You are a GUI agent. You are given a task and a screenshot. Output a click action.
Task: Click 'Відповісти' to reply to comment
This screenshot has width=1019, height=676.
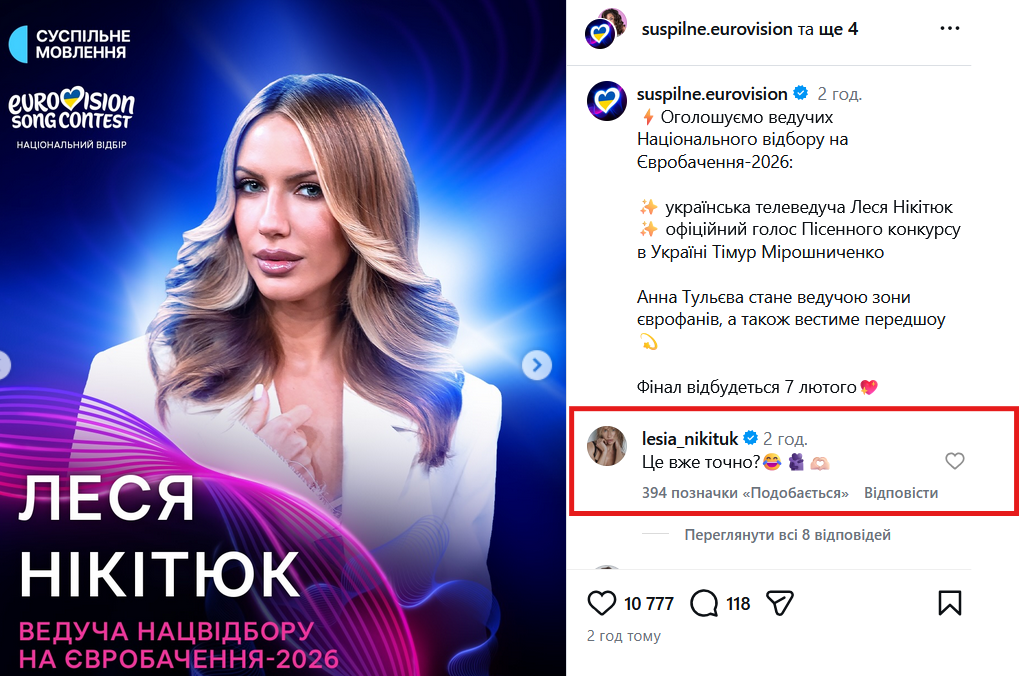tap(901, 493)
